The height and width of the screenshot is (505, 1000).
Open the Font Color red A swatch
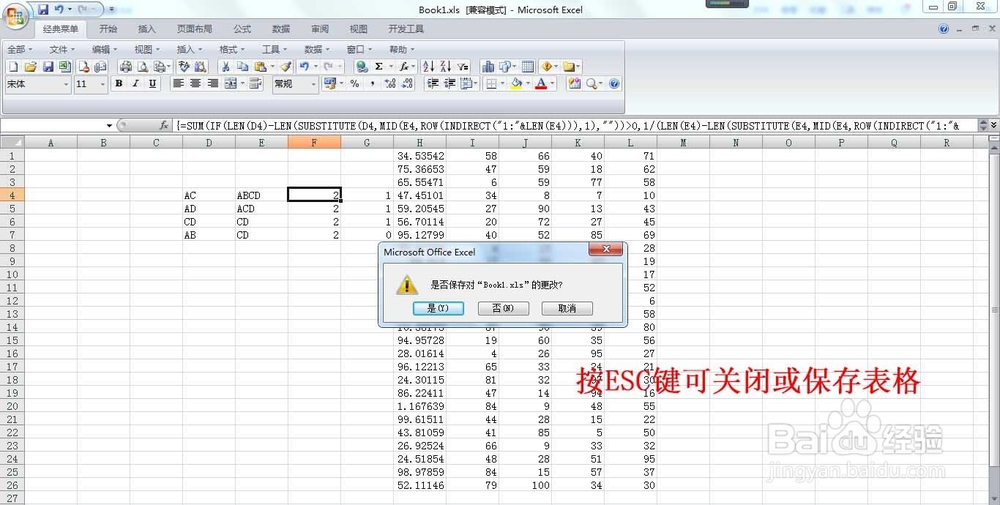click(541, 84)
